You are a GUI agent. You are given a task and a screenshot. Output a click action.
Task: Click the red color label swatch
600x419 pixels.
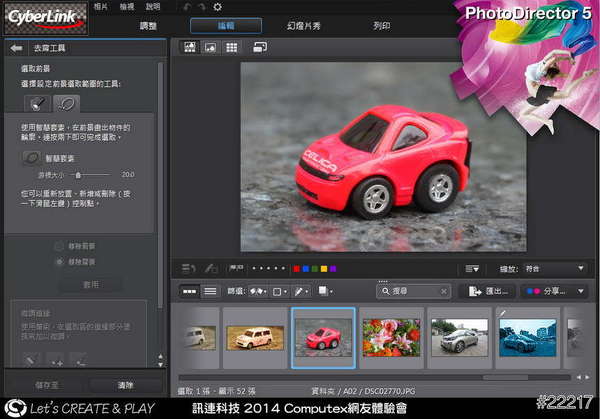pos(296,268)
